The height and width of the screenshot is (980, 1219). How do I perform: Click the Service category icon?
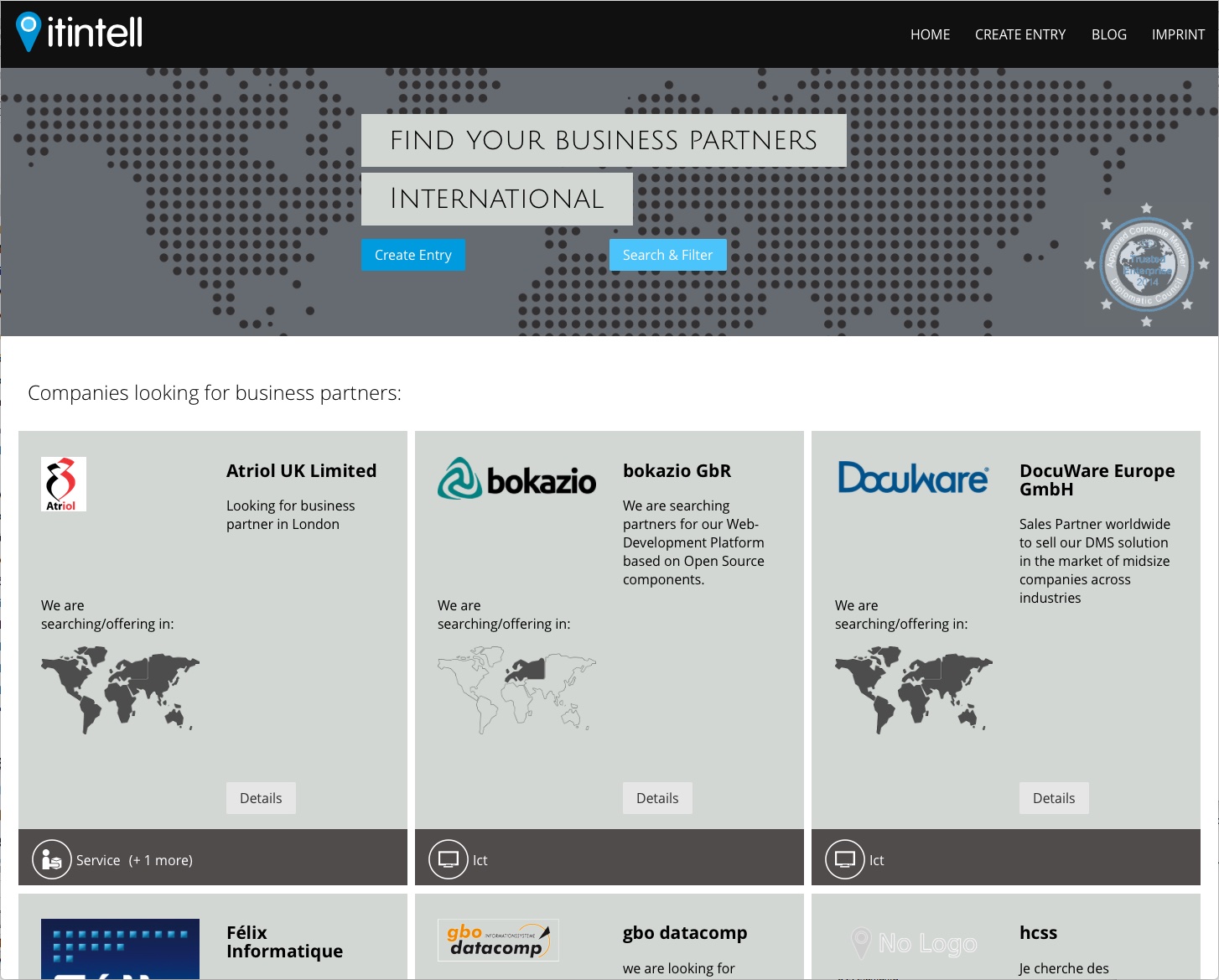[x=52, y=859]
